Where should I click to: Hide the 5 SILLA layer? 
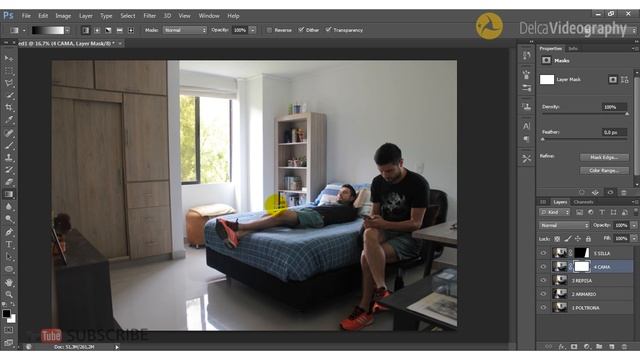pos(543,253)
